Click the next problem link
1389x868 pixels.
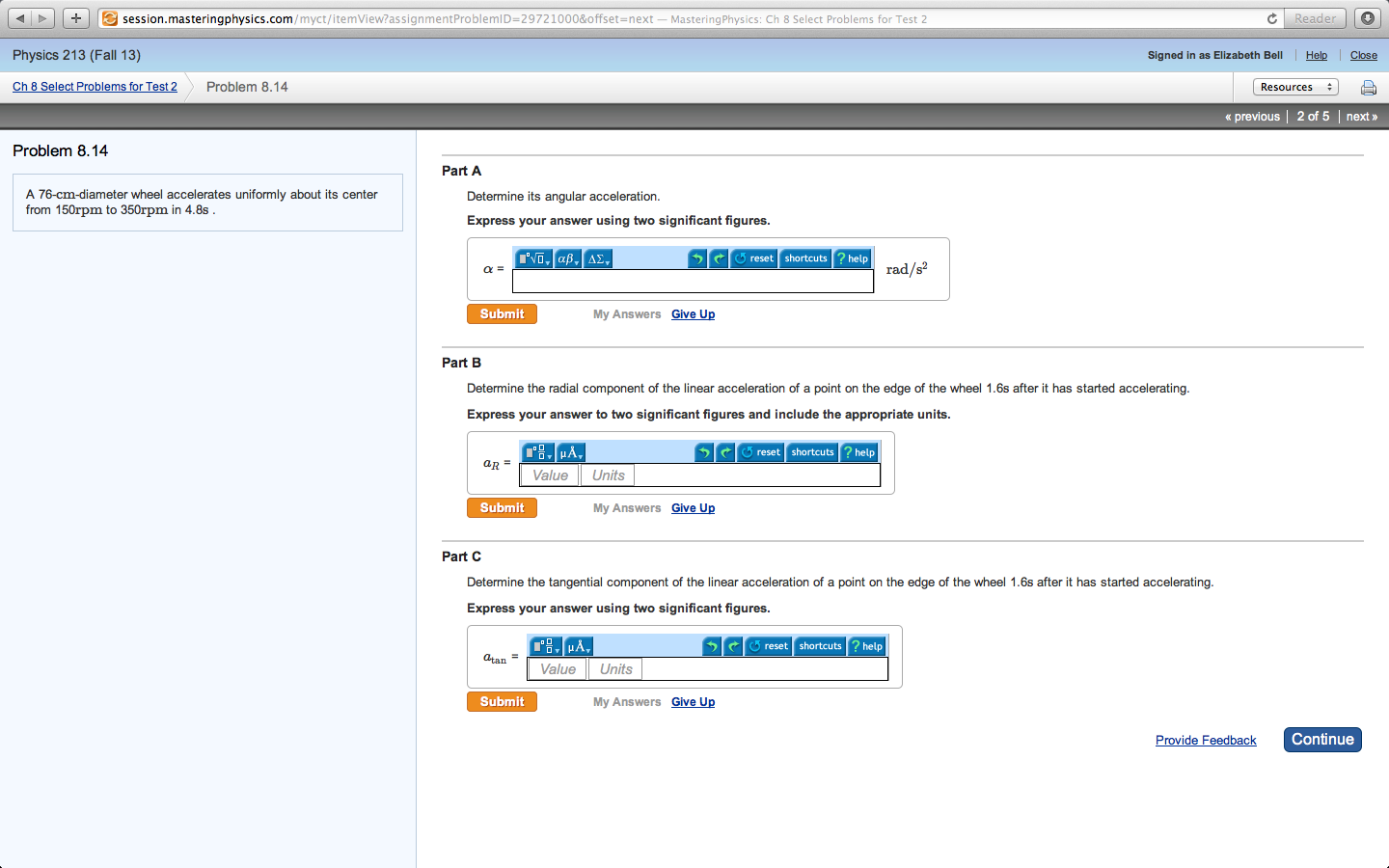1360,116
